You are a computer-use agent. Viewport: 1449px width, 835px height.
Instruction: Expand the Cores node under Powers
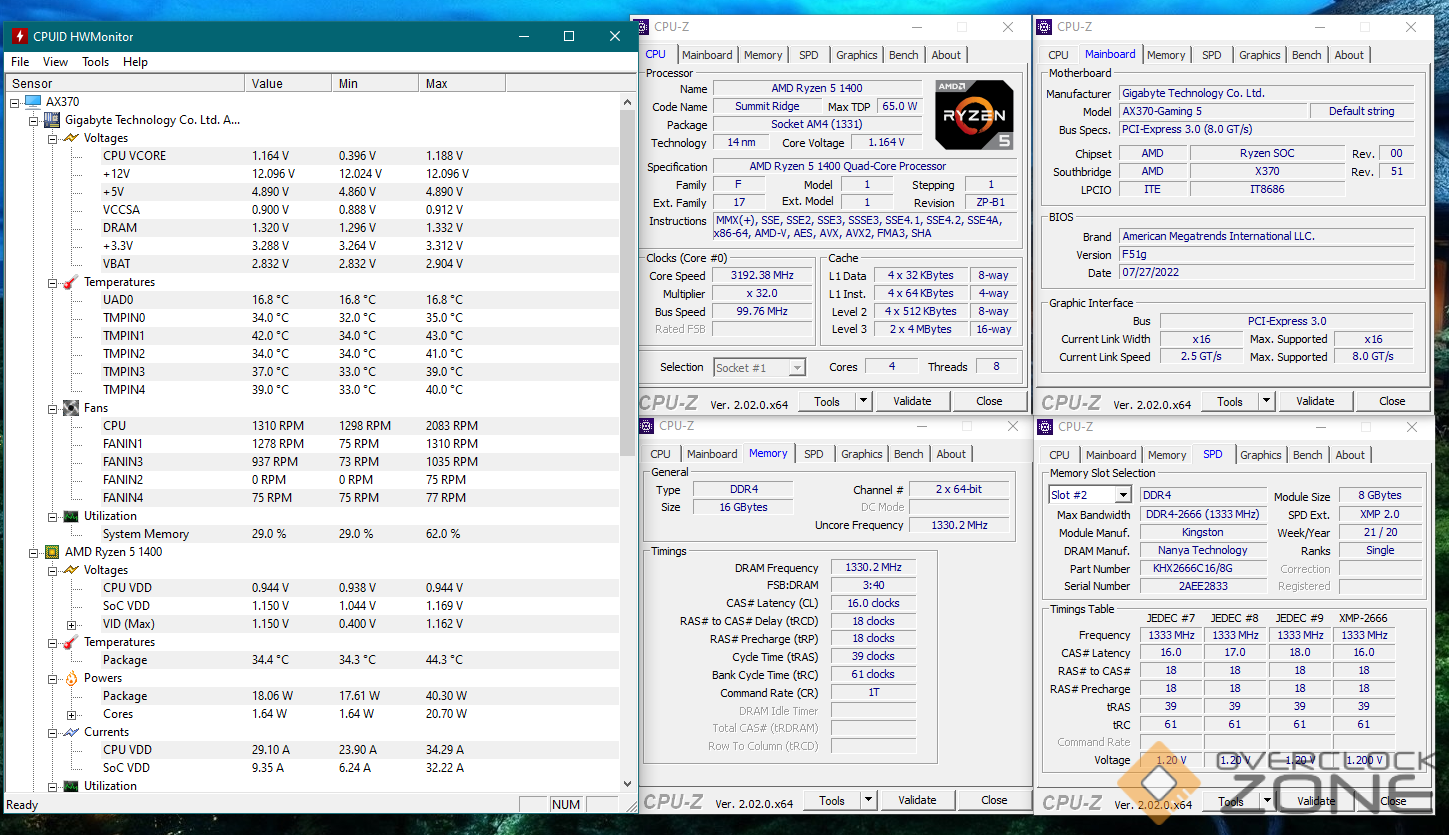coord(71,714)
